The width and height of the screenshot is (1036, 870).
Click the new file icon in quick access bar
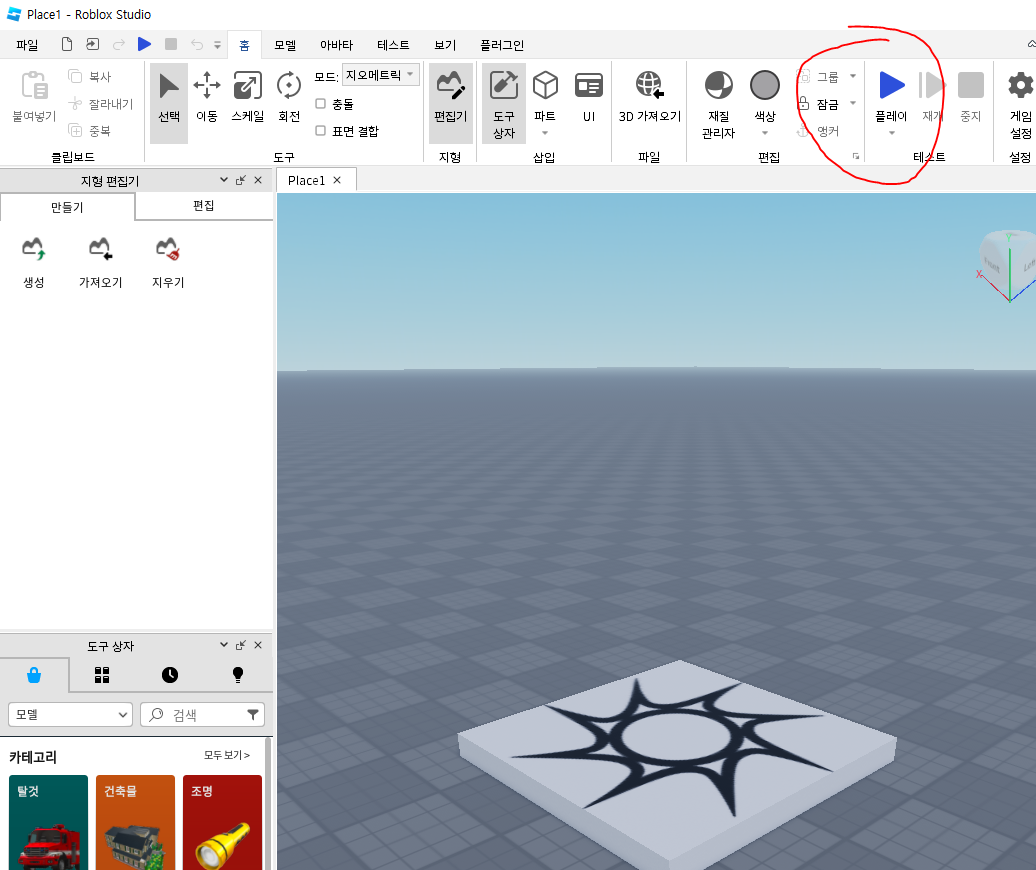pos(67,44)
